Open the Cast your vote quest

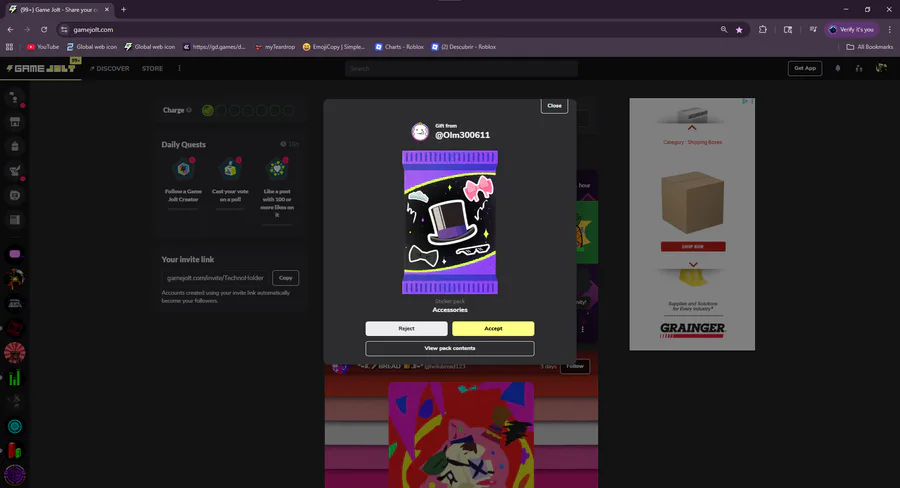pos(230,180)
